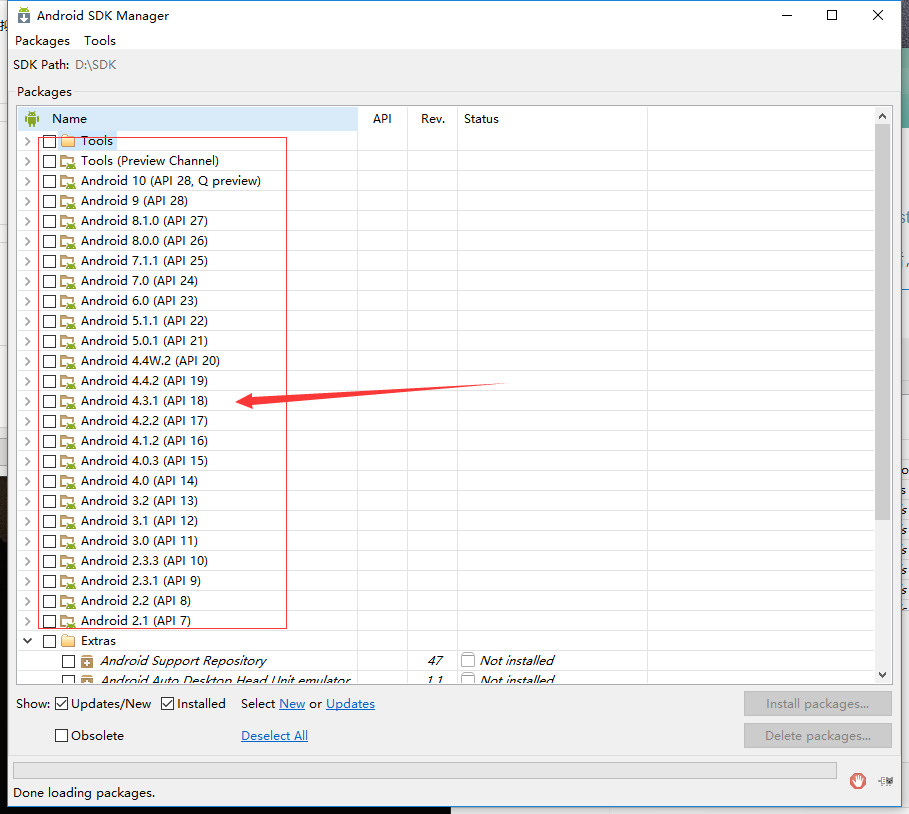This screenshot has width=909, height=814.
Task: Select the Android 3.1 (API 12) row text
Action: point(139,521)
